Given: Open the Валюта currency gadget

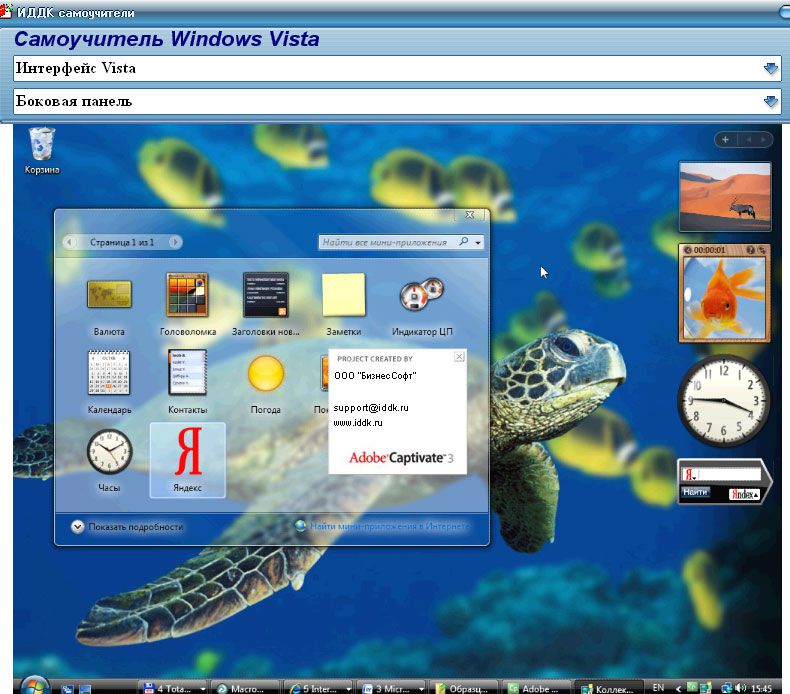Looking at the screenshot, I should [x=109, y=297].
